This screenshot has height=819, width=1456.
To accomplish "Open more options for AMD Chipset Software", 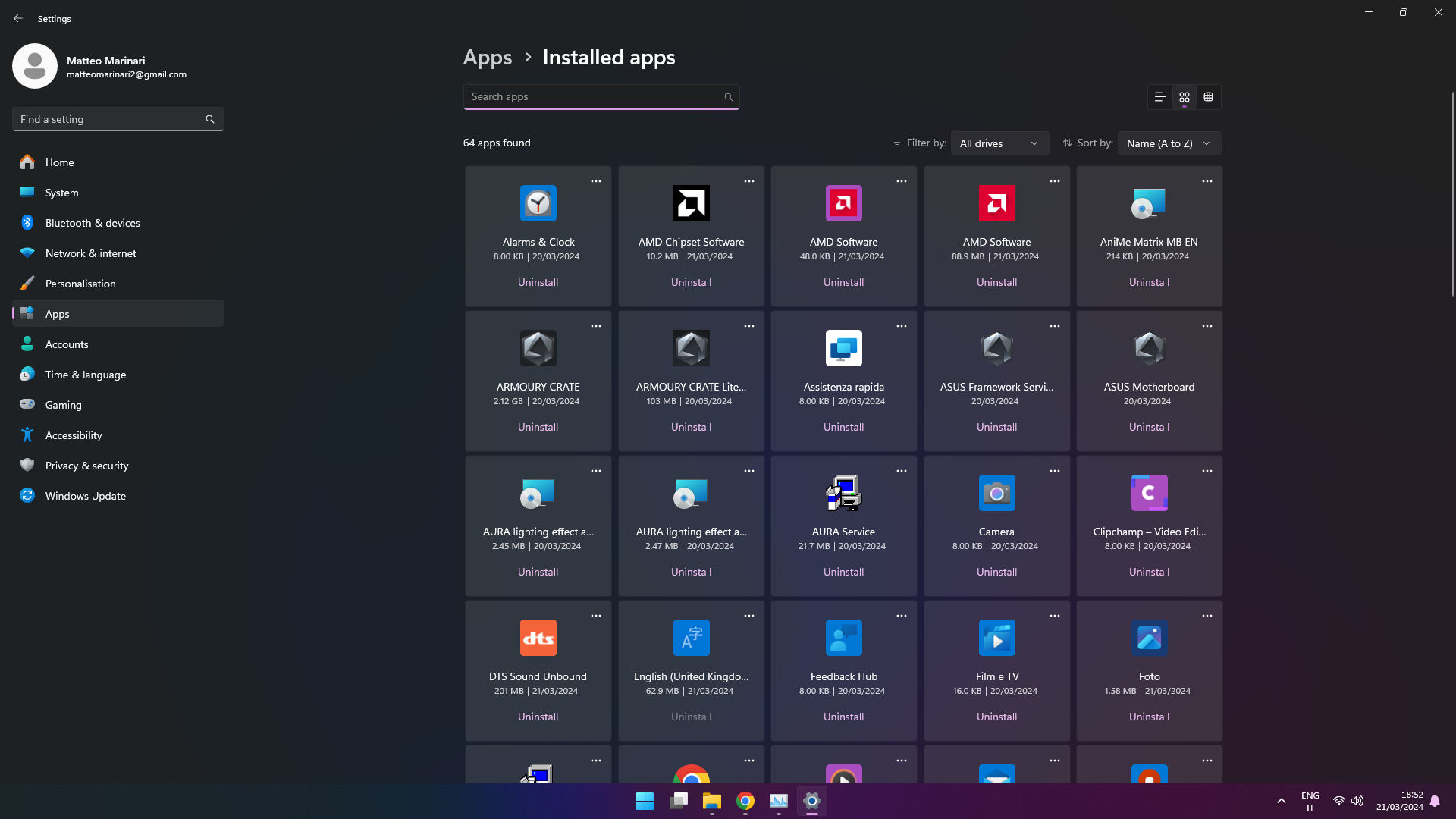I will (749, 181).
